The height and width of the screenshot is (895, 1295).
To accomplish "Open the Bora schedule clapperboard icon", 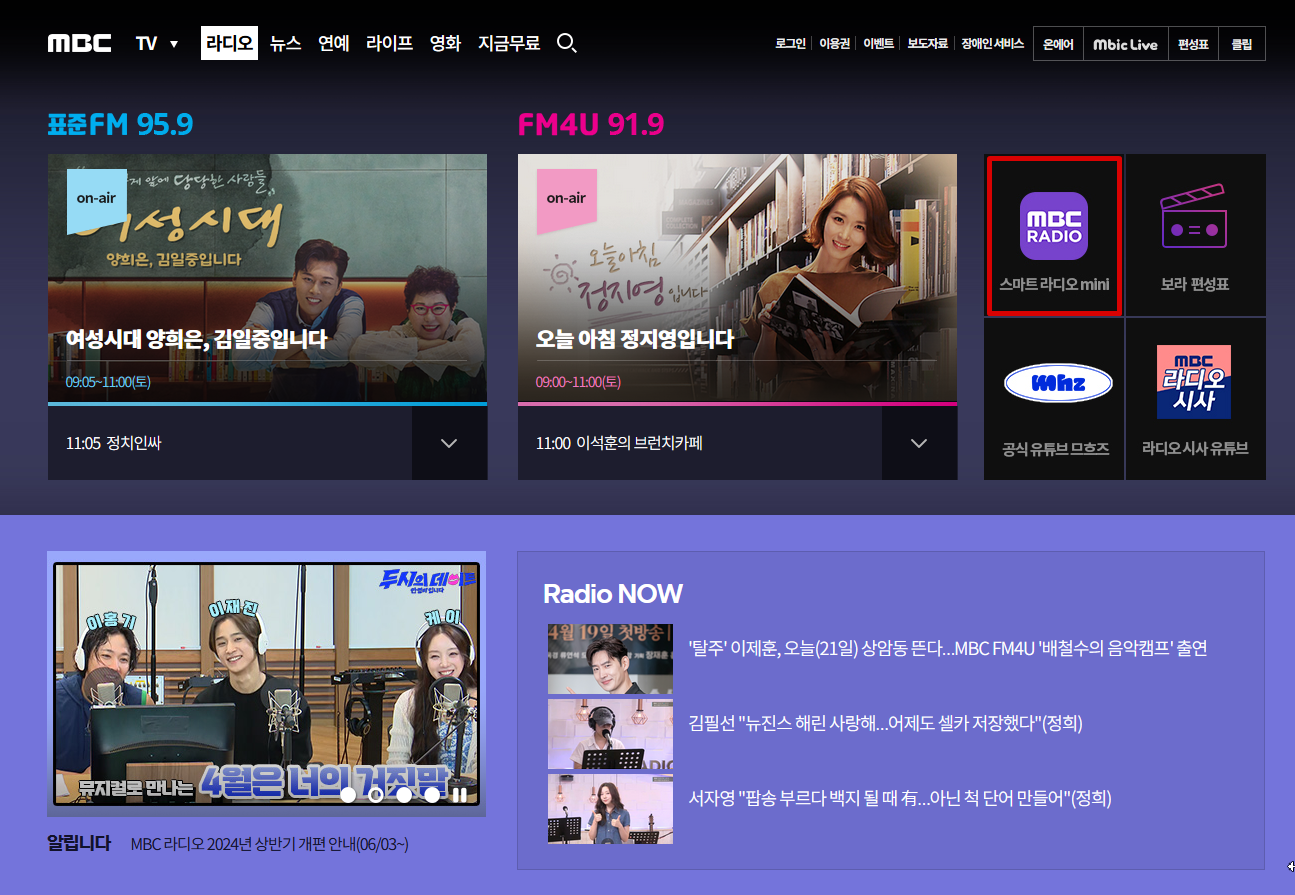I will (1194, 216).
